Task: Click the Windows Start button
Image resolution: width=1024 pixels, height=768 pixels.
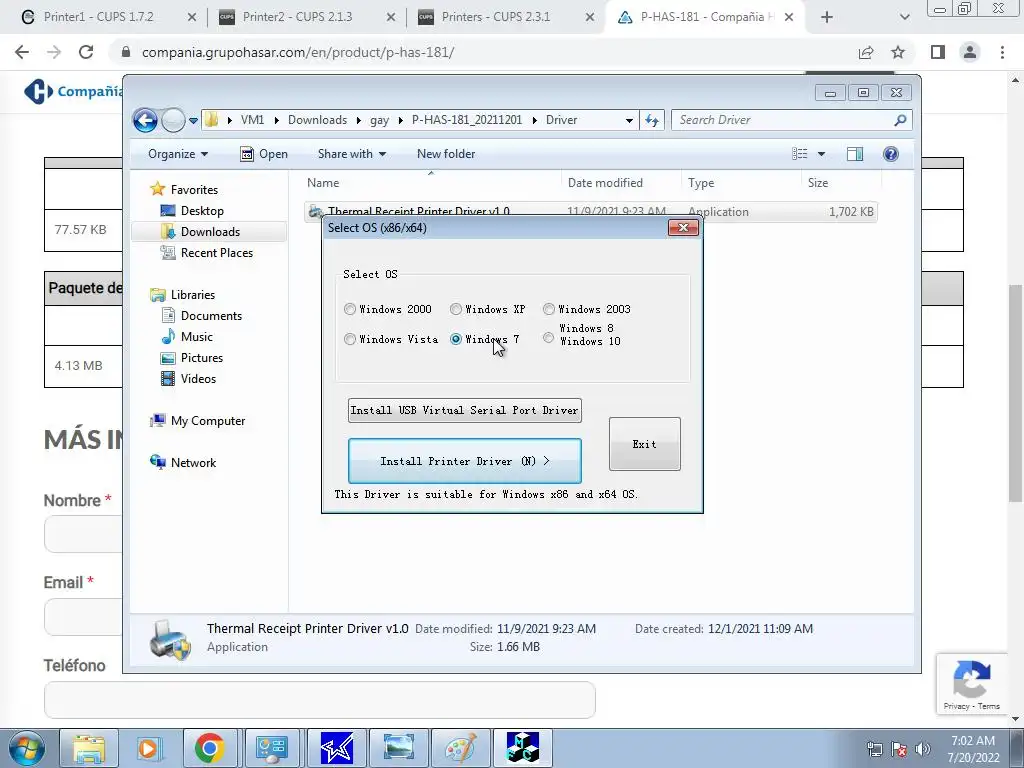Action: point(27,748)
